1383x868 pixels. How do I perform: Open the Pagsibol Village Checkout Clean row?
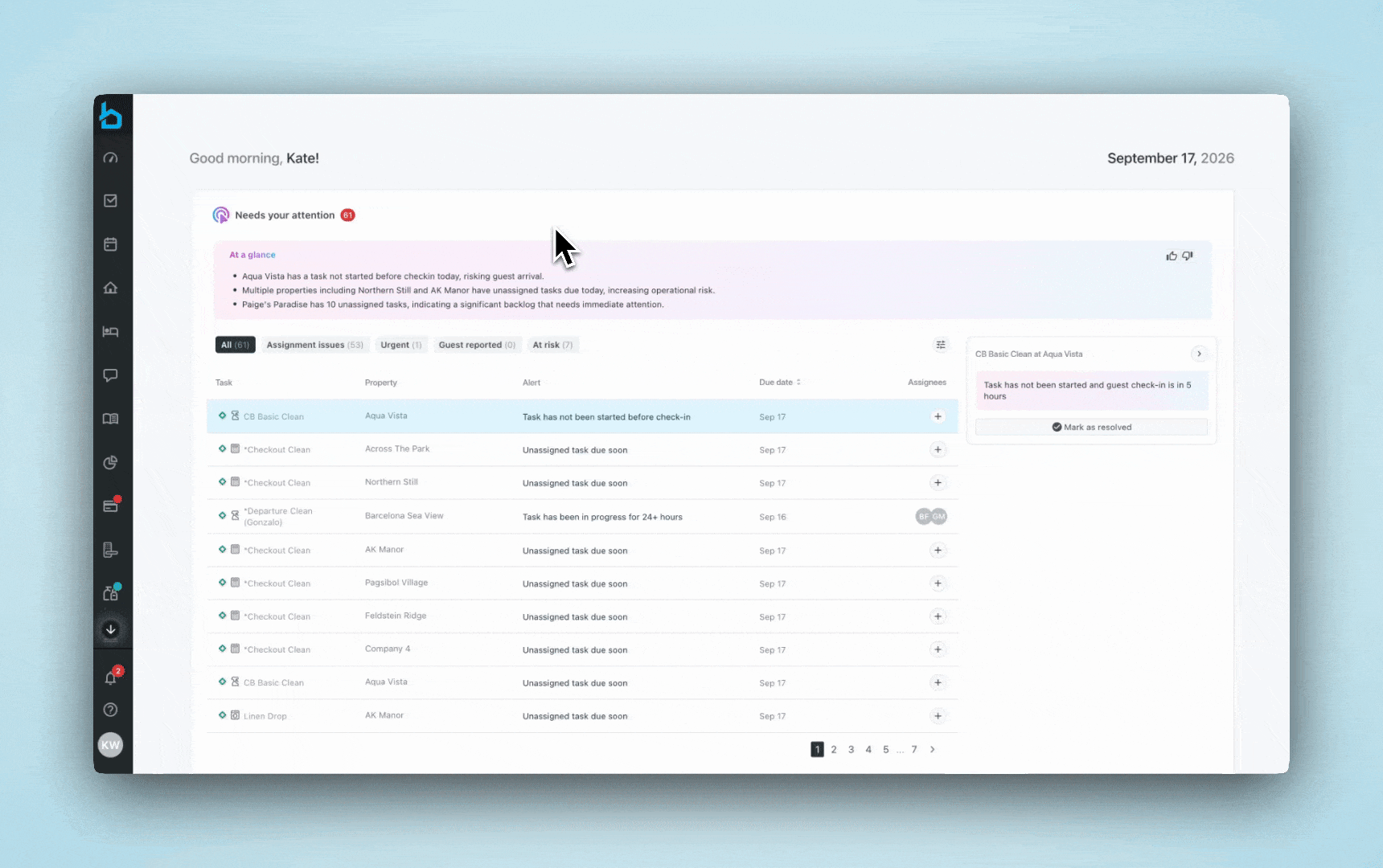[582, 583]
